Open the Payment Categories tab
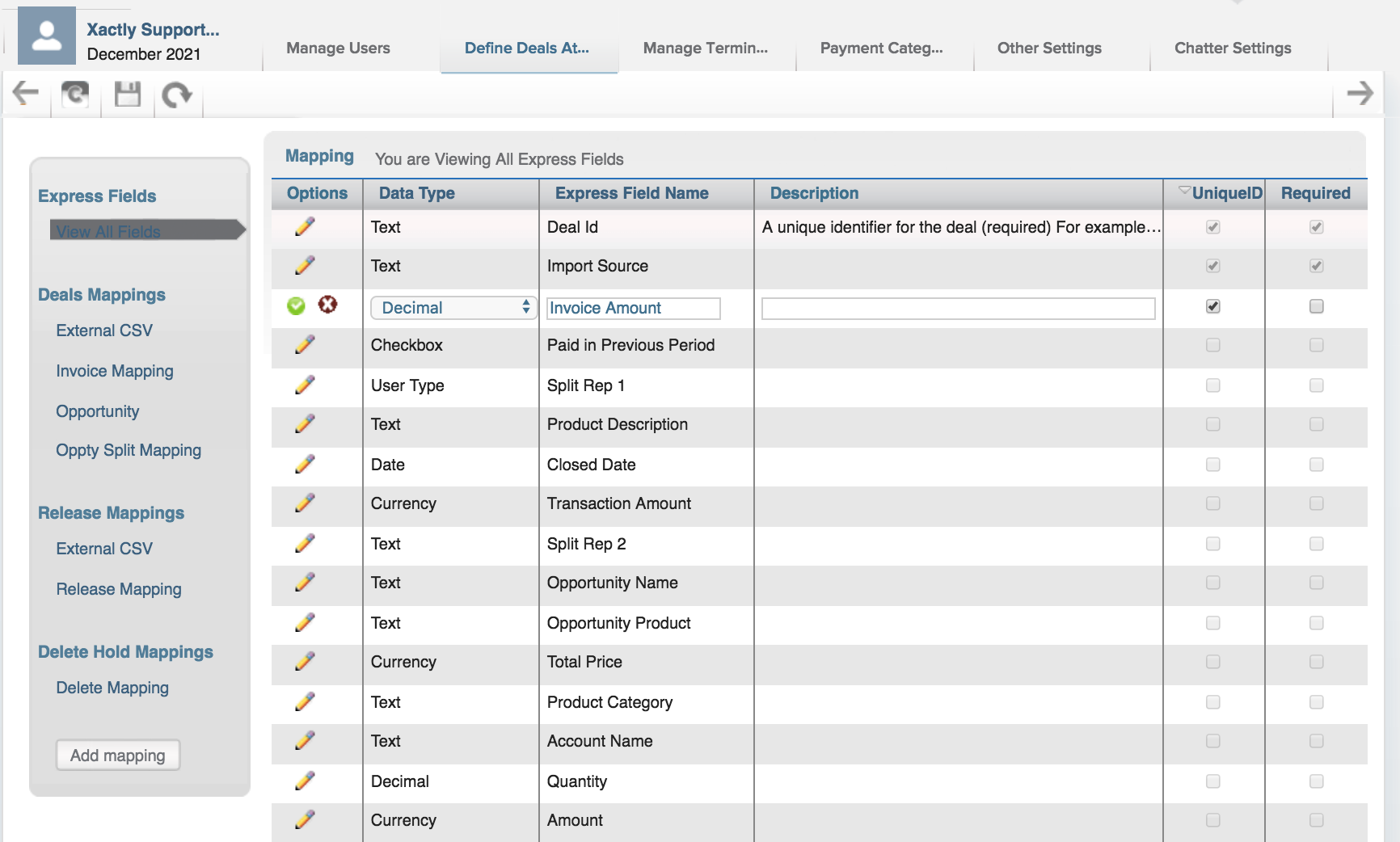The width and height of the screenshot is (1400, 842). coord(882,48)
